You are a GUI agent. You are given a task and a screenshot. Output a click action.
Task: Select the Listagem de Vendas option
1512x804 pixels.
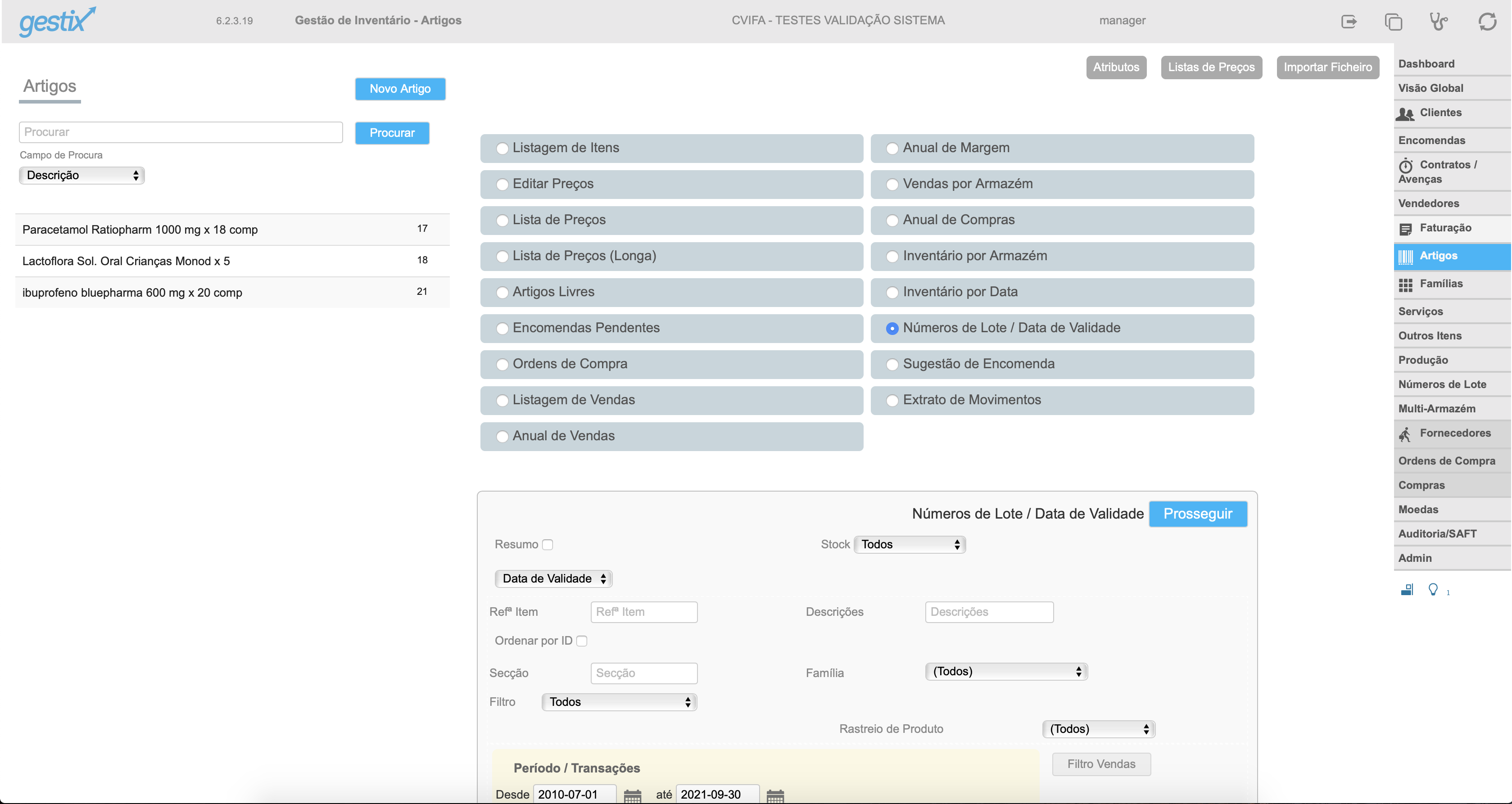click(502, 400)
